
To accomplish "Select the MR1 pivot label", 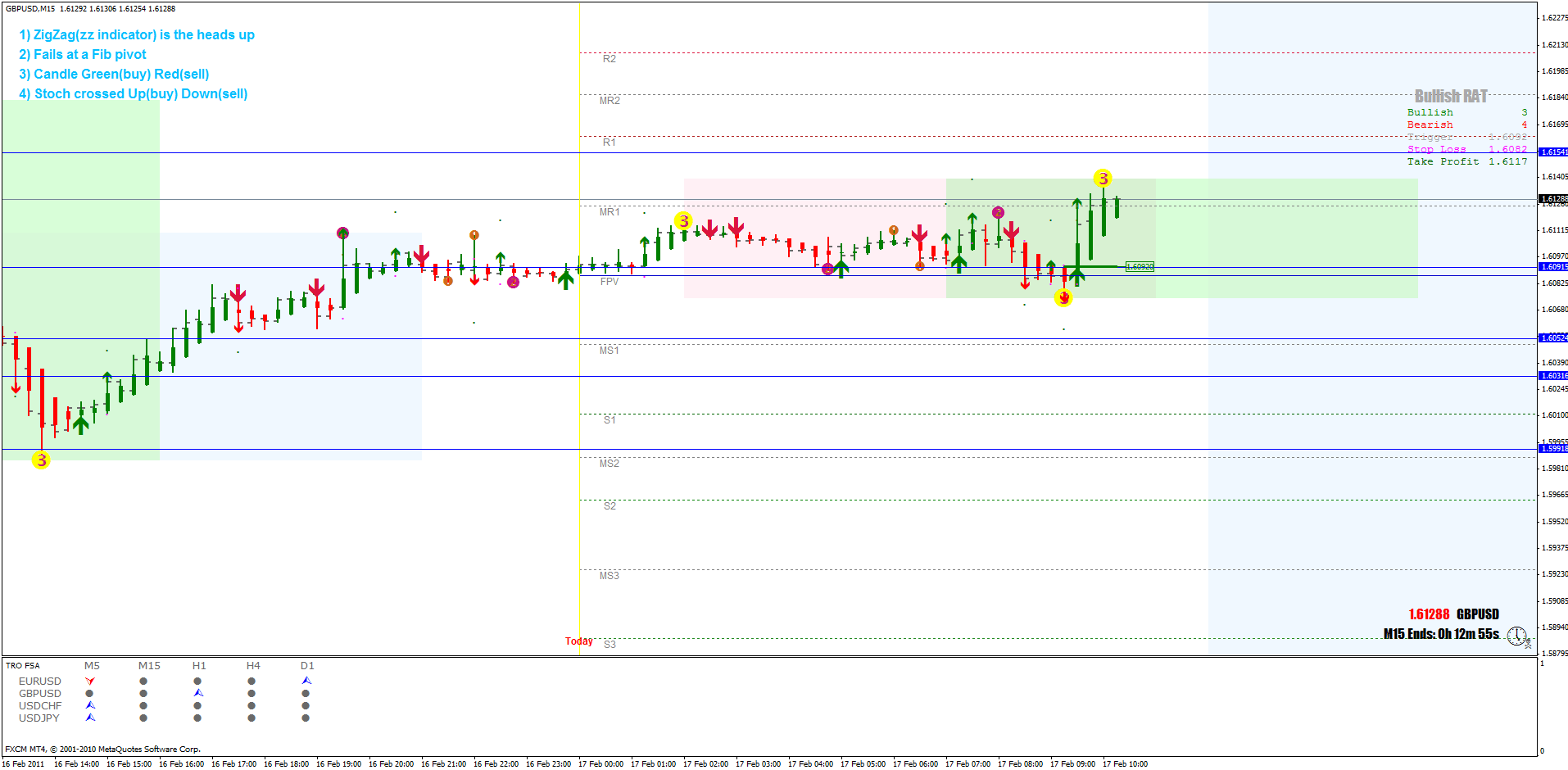I will coord(610,212).
